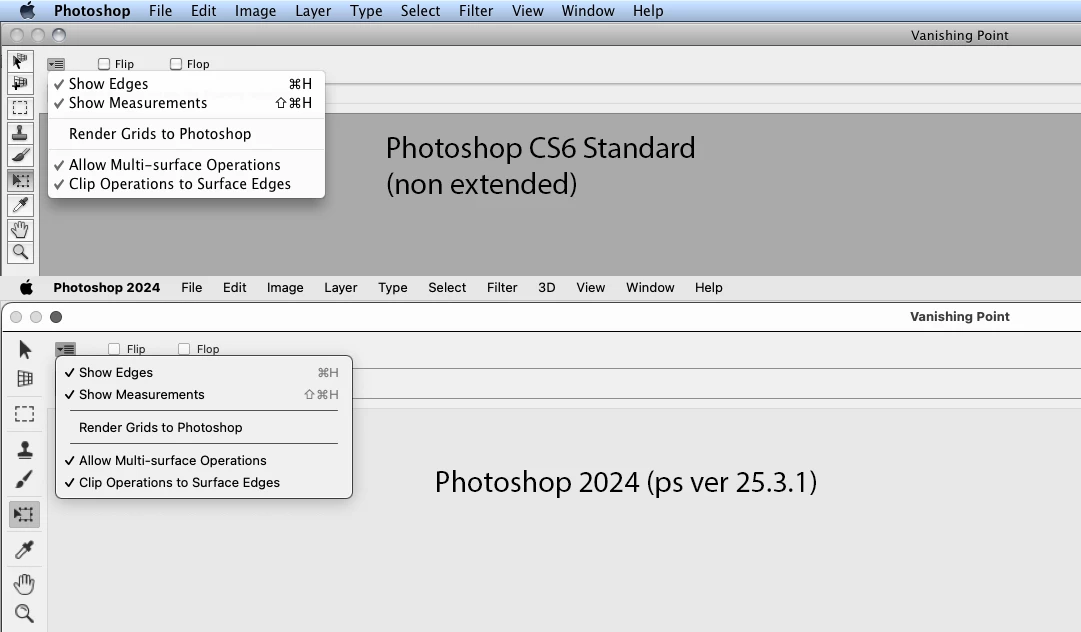
Task: Open Layer menu in CS6 menu bar
Action: click(x=313, y=11)
